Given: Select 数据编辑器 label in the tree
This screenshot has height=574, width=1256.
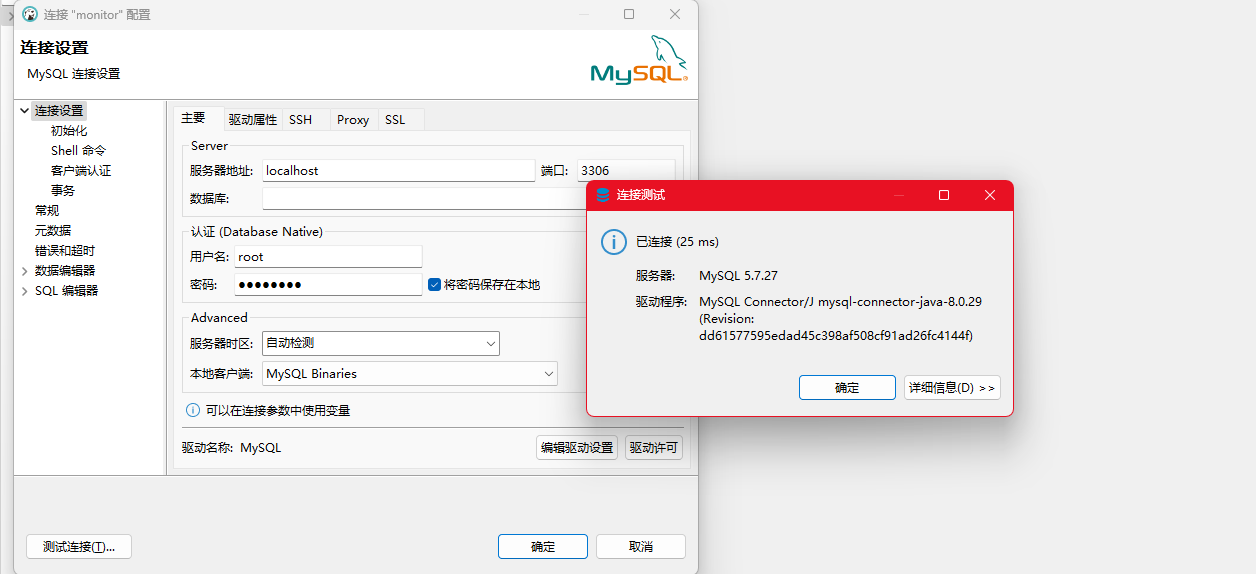Looking at the screenshot, I should 65,271.
